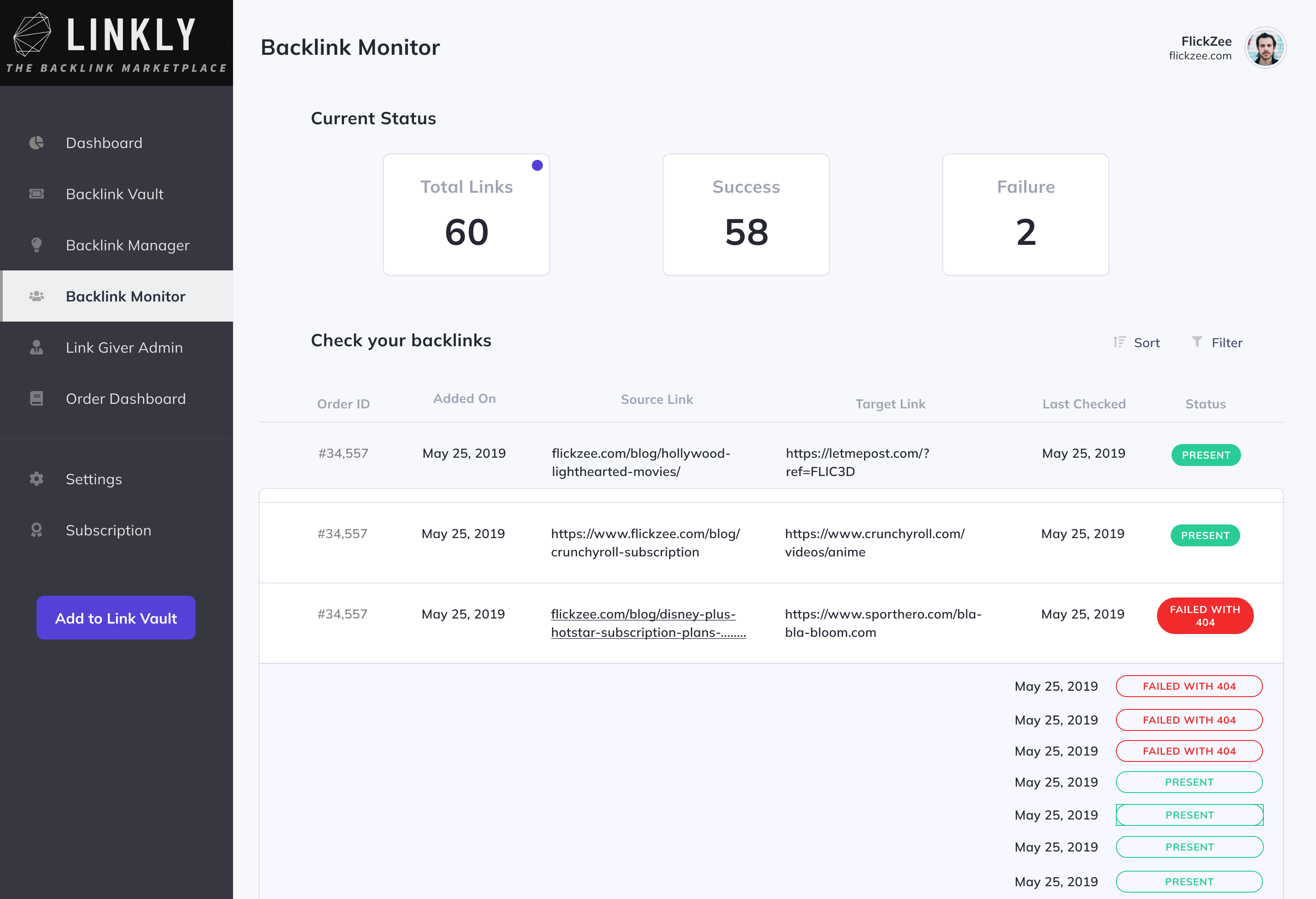Click the Link Giver Admin user icon
1316x899 pixels.
(36, 348)
